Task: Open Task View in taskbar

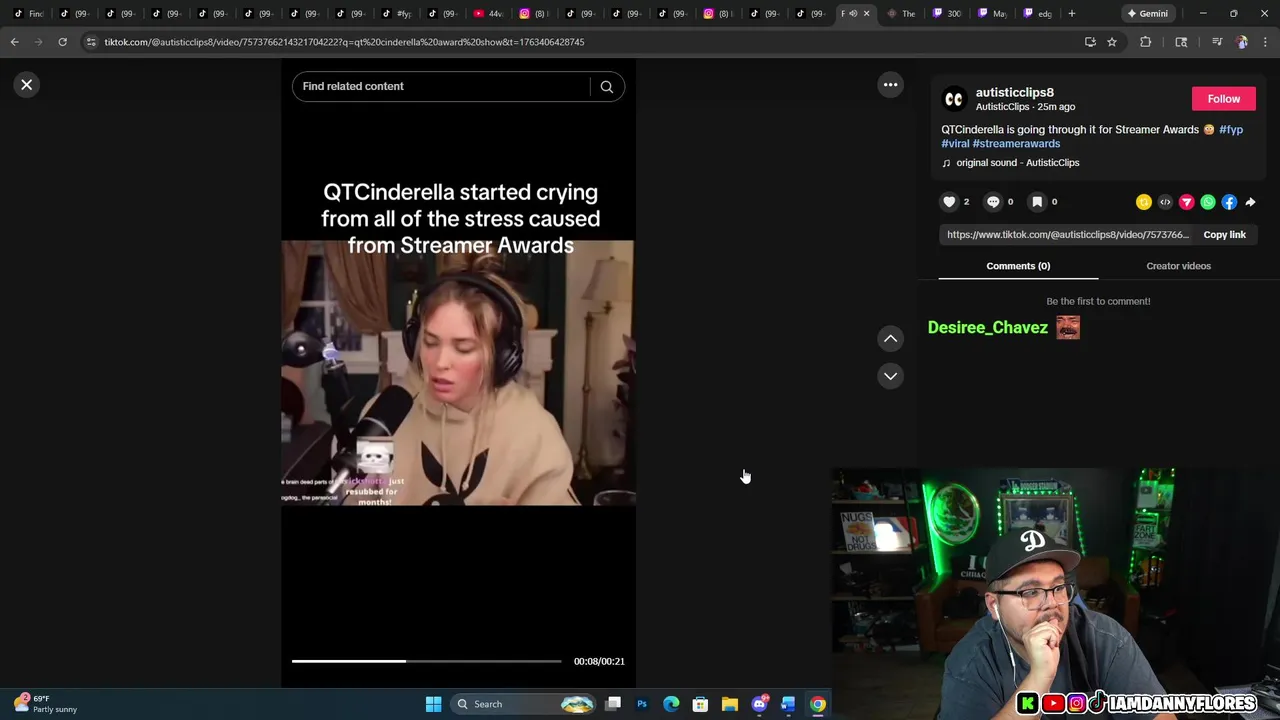Action: coord(613,704)
